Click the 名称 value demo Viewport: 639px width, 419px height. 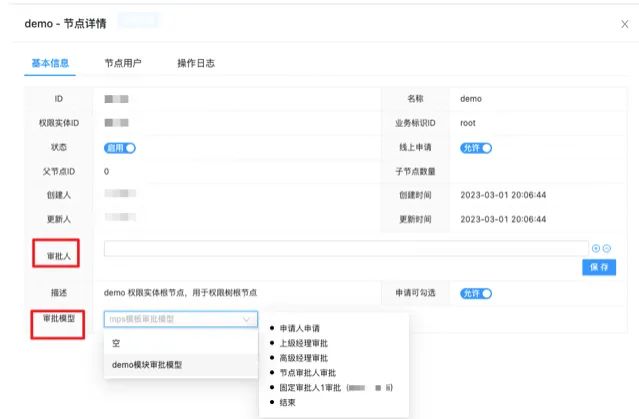pos(471,99)
